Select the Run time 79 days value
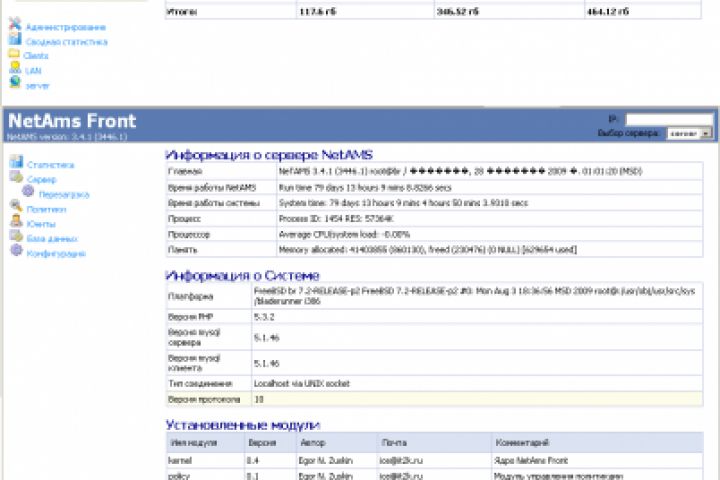Screen dimensions: 720x480 tap(365, 187)
